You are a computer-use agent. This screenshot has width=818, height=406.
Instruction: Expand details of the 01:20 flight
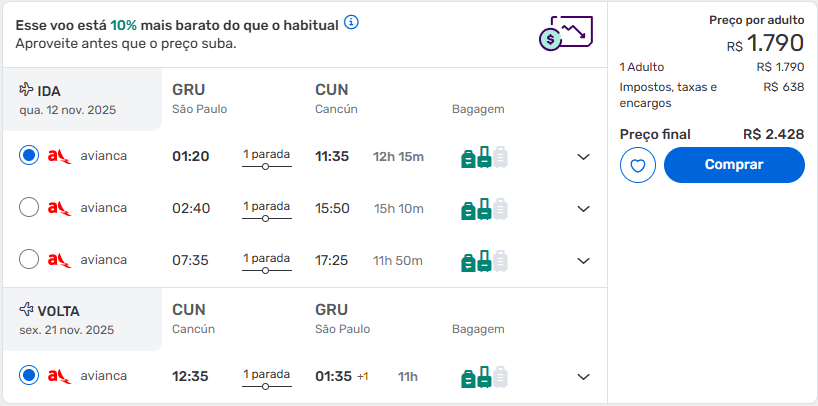pos(584,157)
